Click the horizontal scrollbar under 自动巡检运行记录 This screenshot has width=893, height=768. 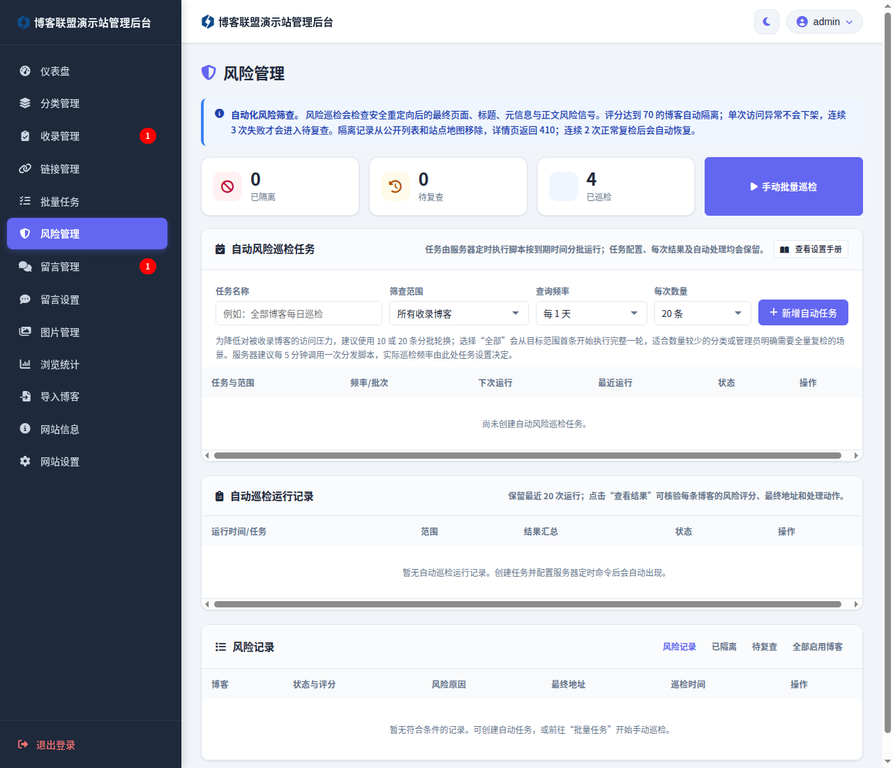(x=527, y=604)
